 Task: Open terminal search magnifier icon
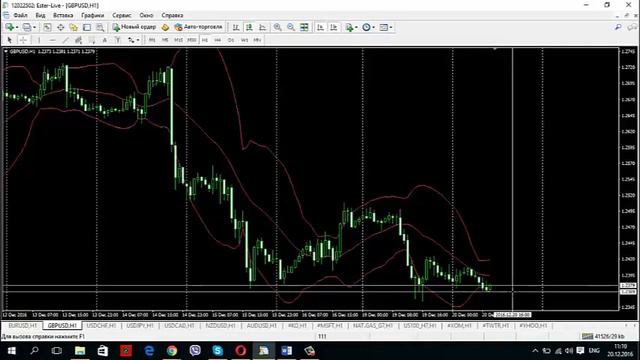tap(618, 27)
